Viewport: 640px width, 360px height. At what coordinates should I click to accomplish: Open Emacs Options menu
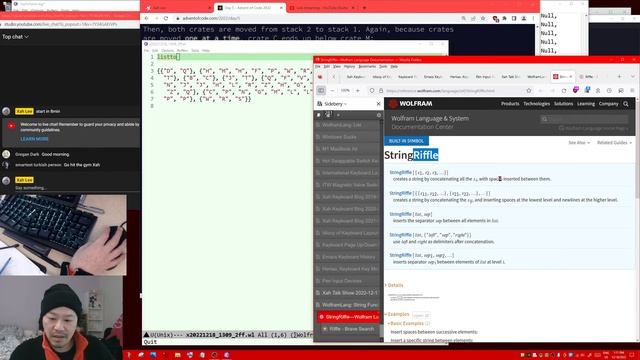[x=167, y=51]
